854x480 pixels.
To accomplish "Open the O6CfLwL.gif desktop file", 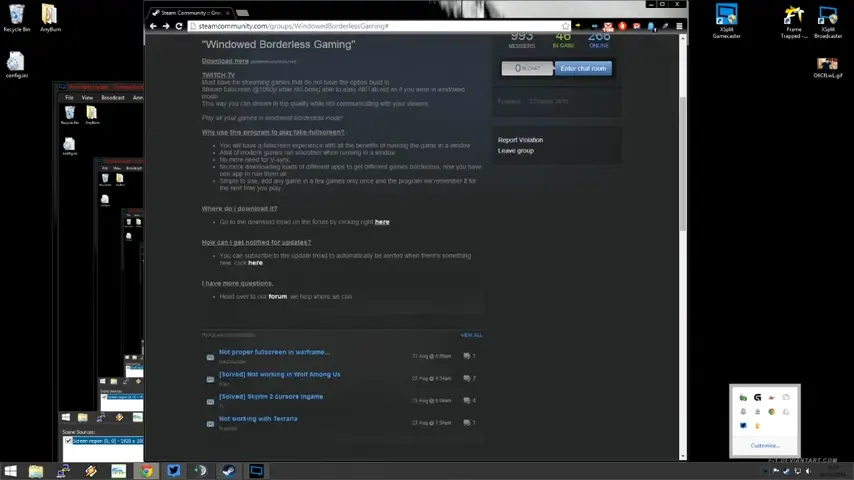I will 827,68.
